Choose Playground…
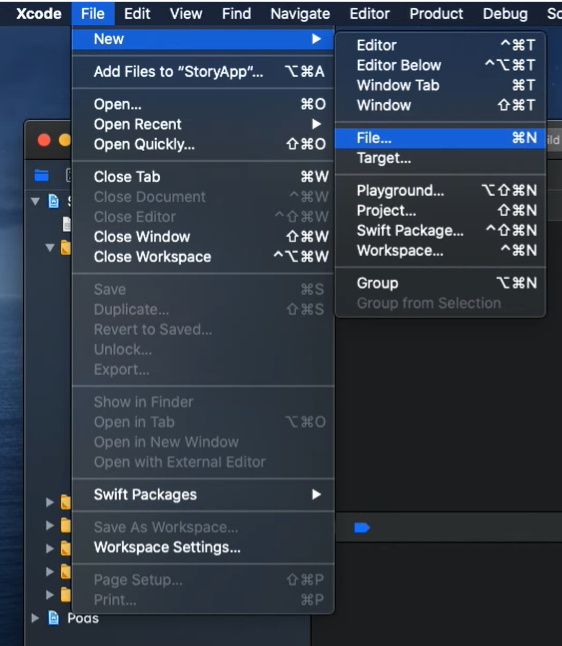Image resolution: width=562 pixels, height=646 pixels. pos(441,190)
